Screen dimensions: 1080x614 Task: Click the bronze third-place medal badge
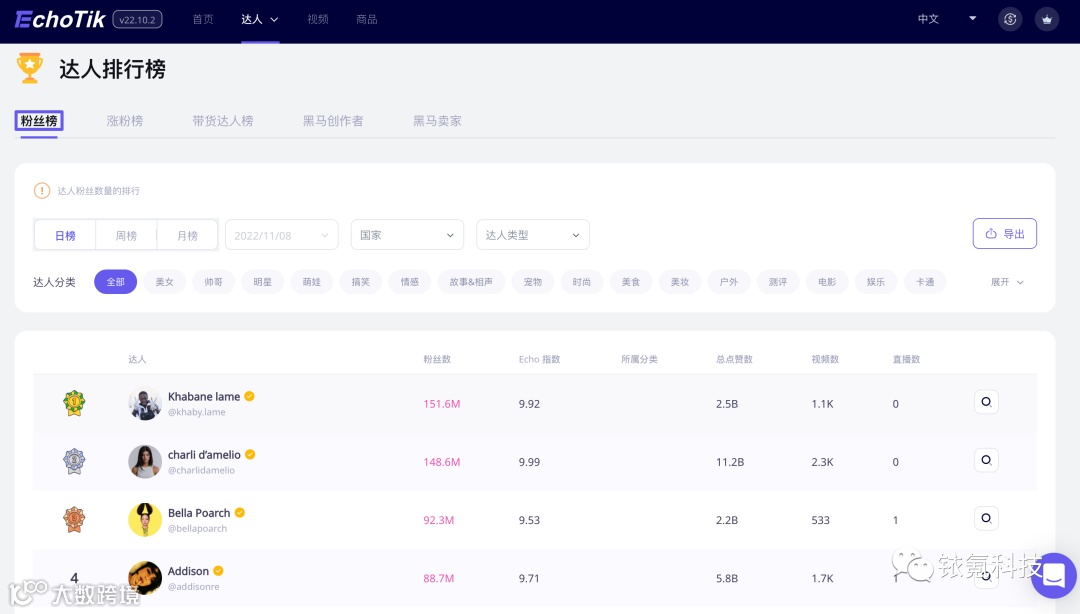[74, 519]
